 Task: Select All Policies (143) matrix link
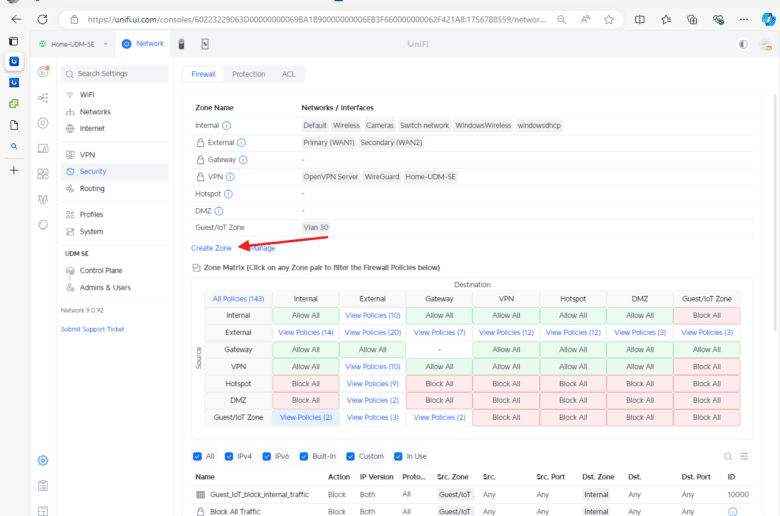[238, 299]
